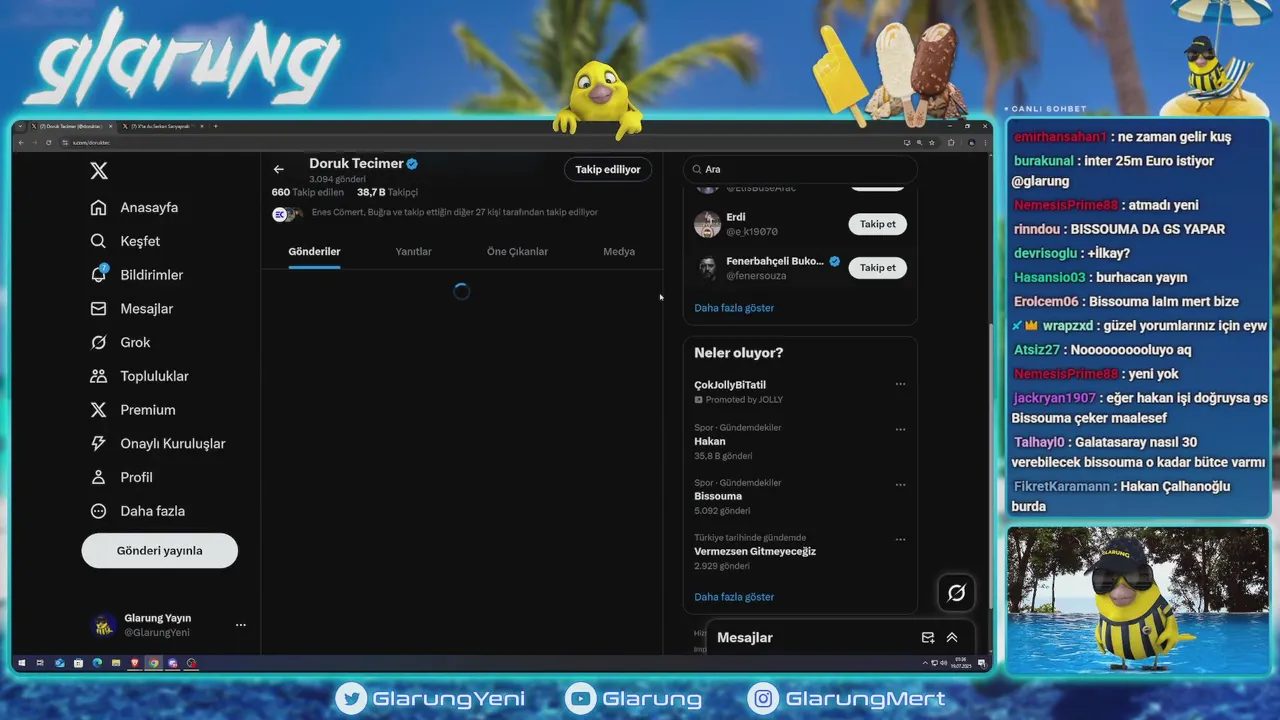Viewport: 1280px width, 720px height.
Task: Click Doruk Tecimer verified badge
Action: click(412, 164)
